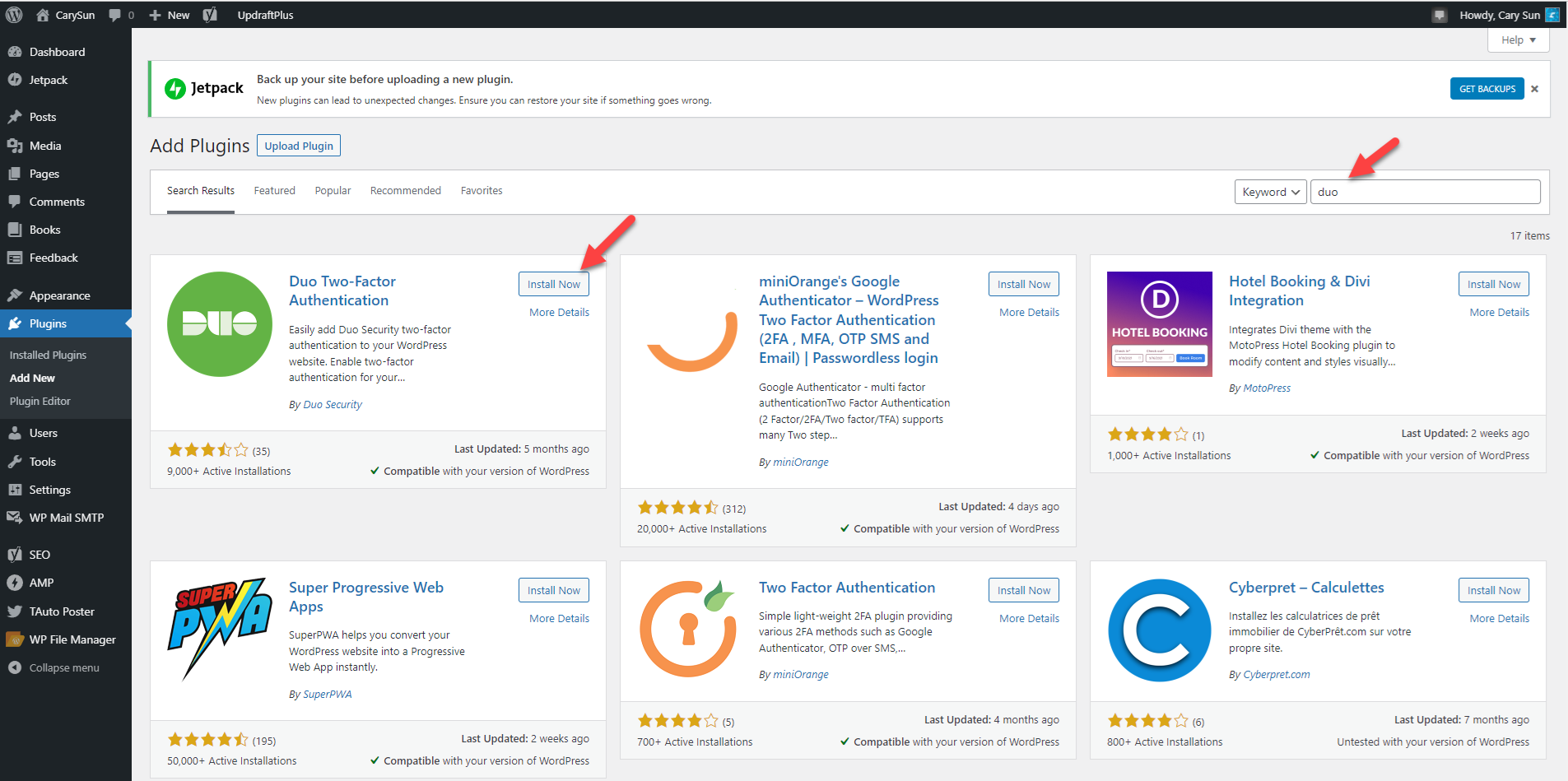
Task: Switch to the Favorites tab
Action: point(482,191)
